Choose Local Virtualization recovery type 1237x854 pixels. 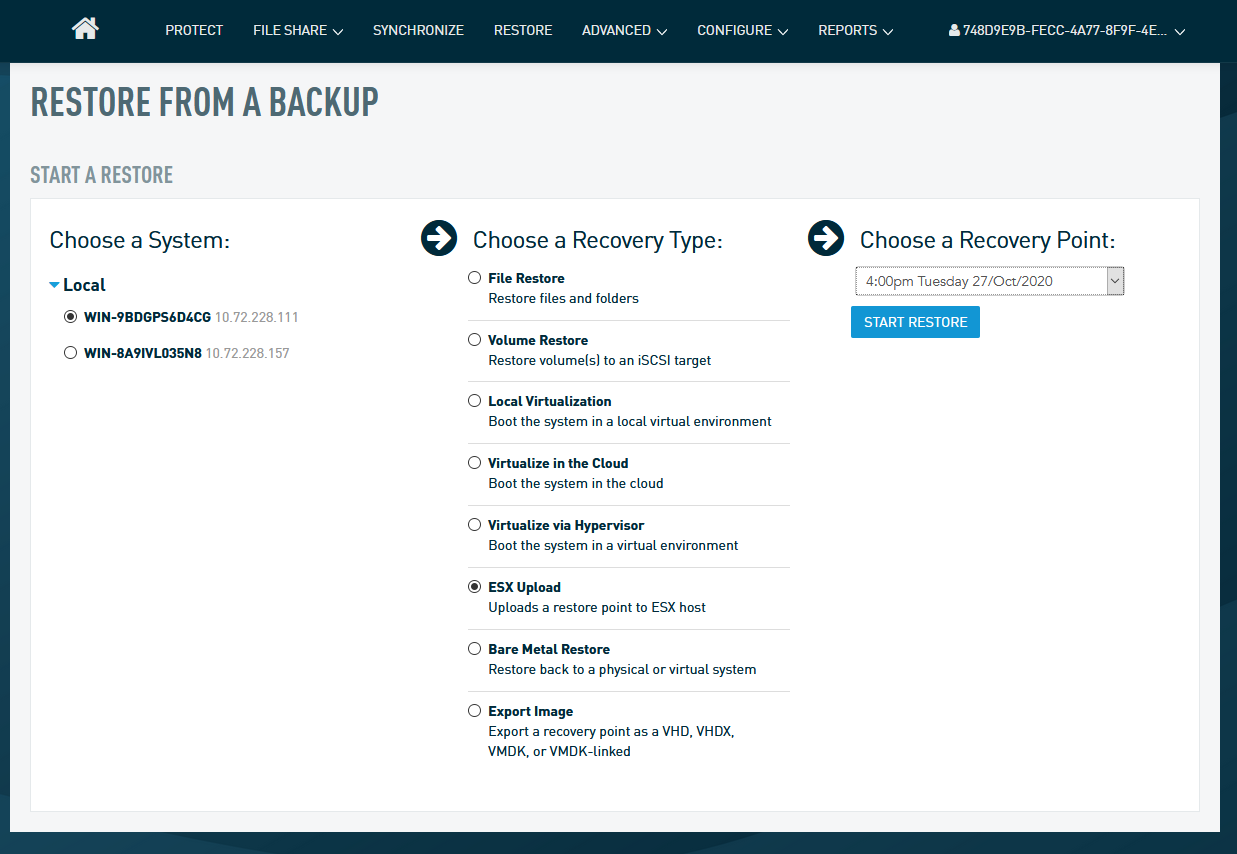(475, 401)
